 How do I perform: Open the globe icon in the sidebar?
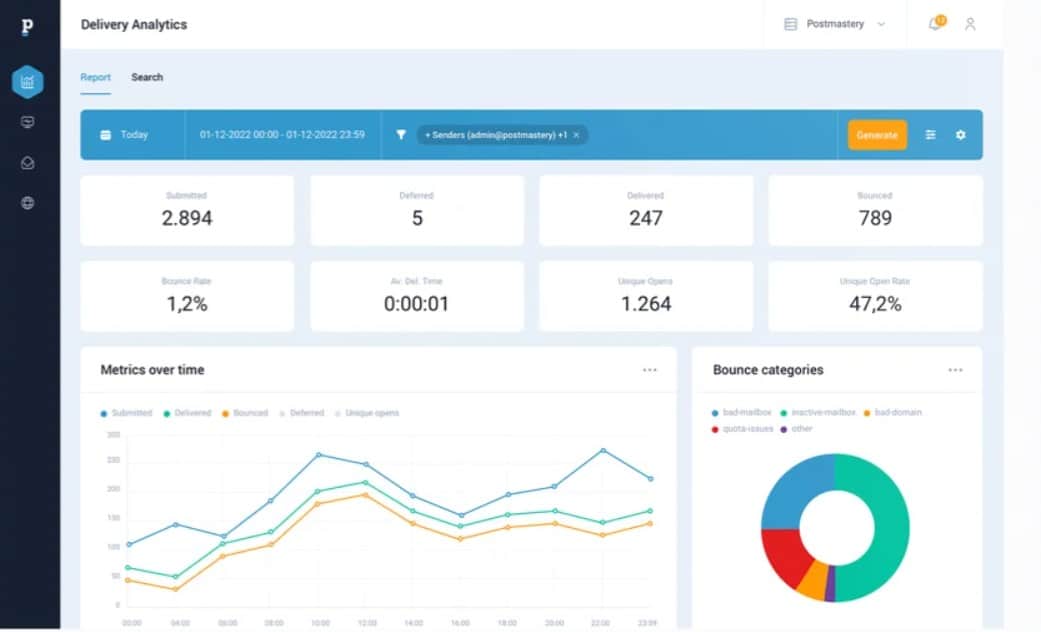pos(27,203)
